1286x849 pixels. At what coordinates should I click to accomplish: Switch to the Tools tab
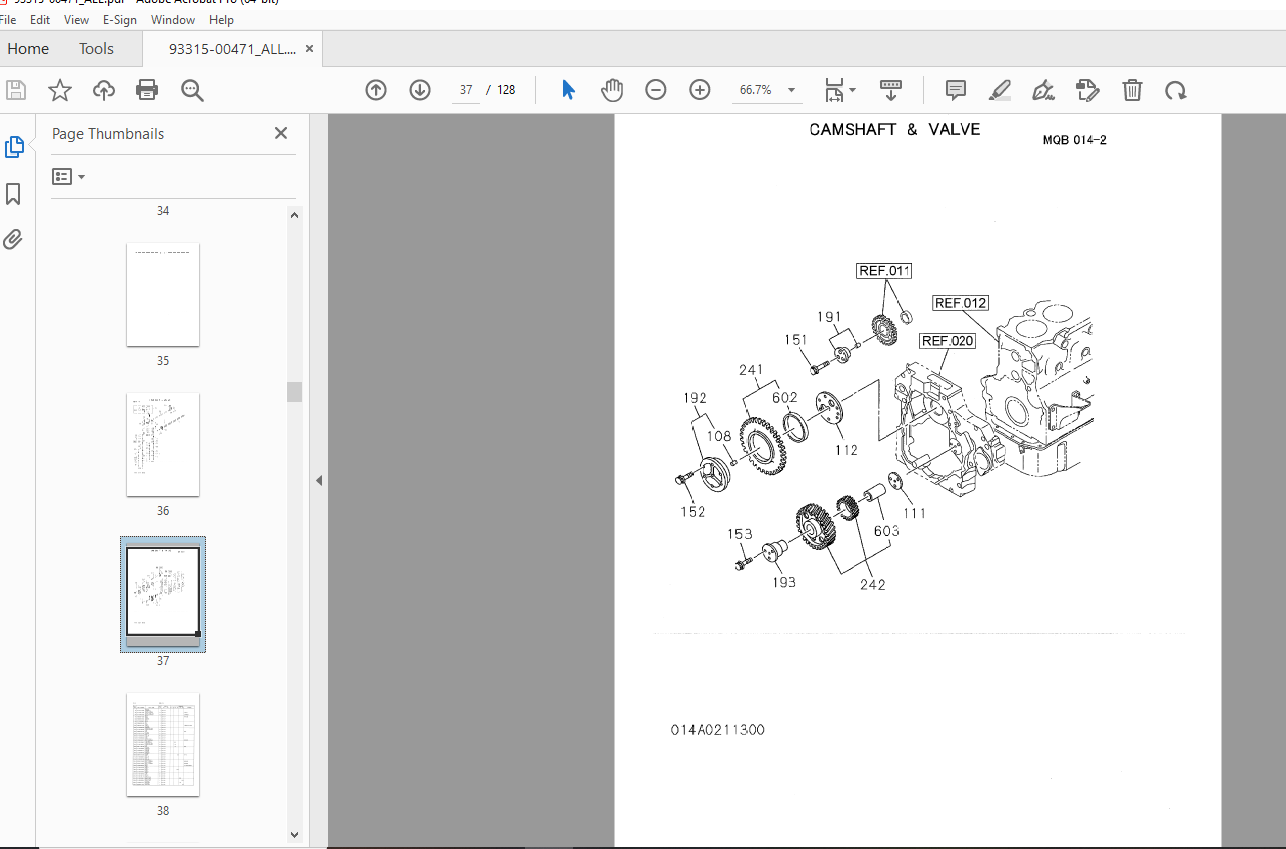point(97,48)
